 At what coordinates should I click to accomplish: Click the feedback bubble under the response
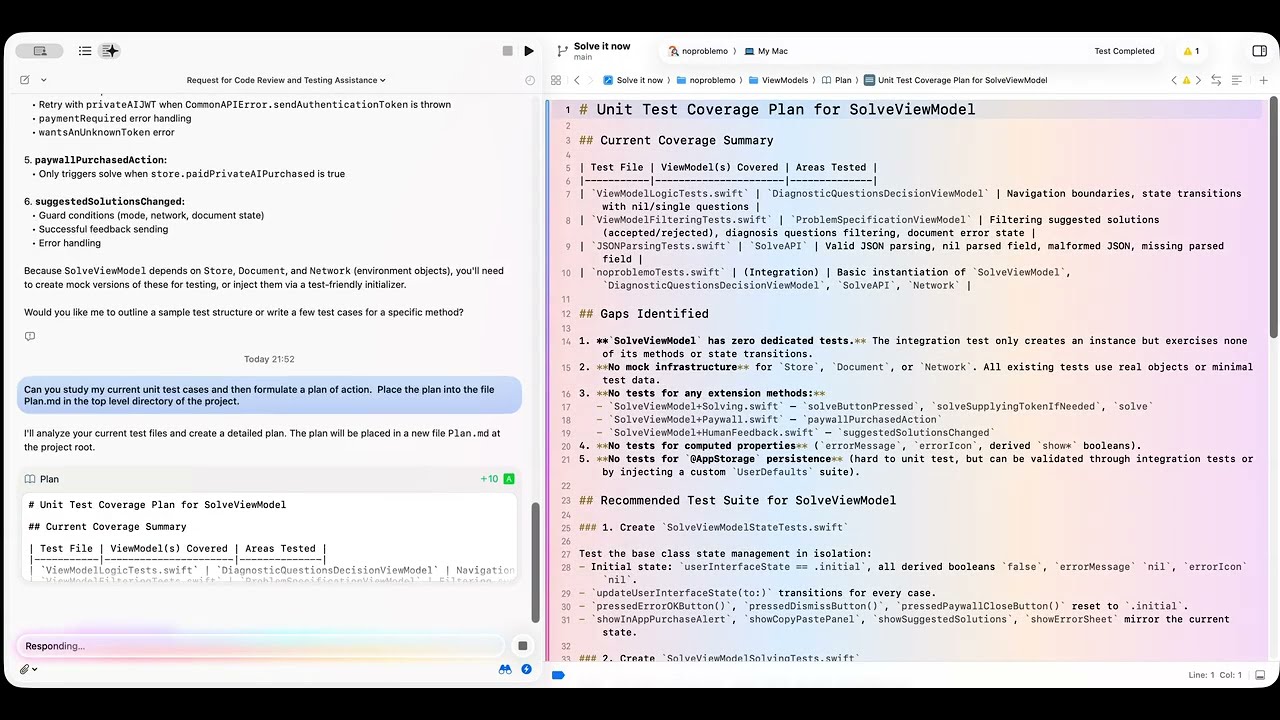point(30,336)
